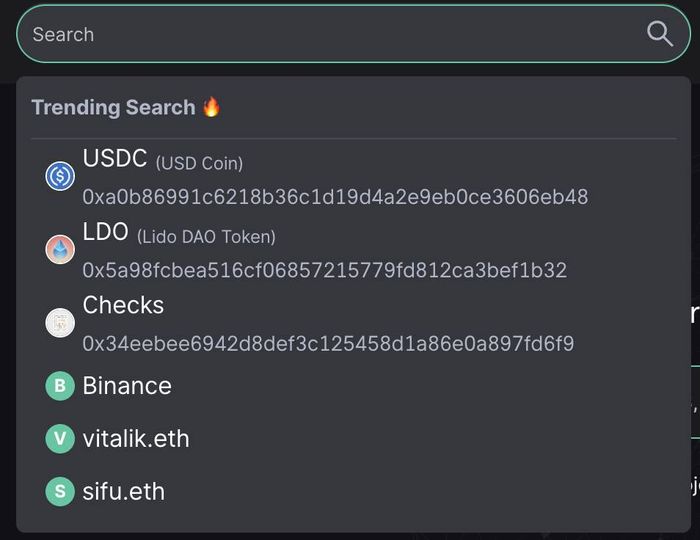Click the USDC coin logo icon

[x=60, y=176]
